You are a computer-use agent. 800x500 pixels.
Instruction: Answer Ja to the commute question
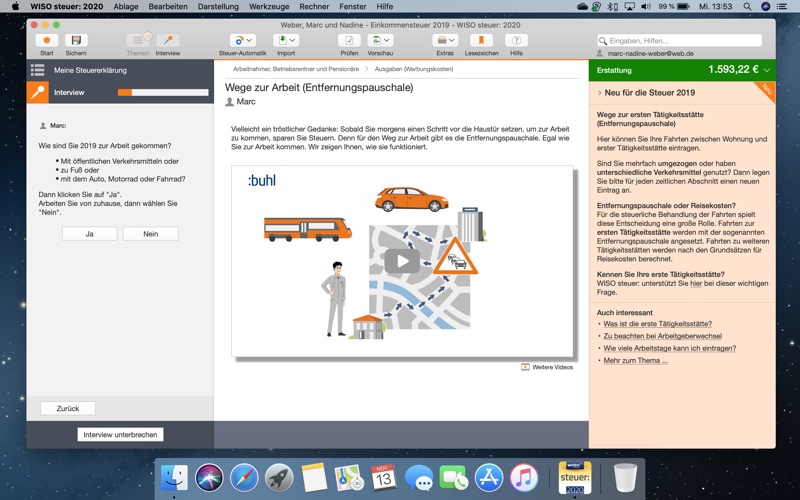89,234
